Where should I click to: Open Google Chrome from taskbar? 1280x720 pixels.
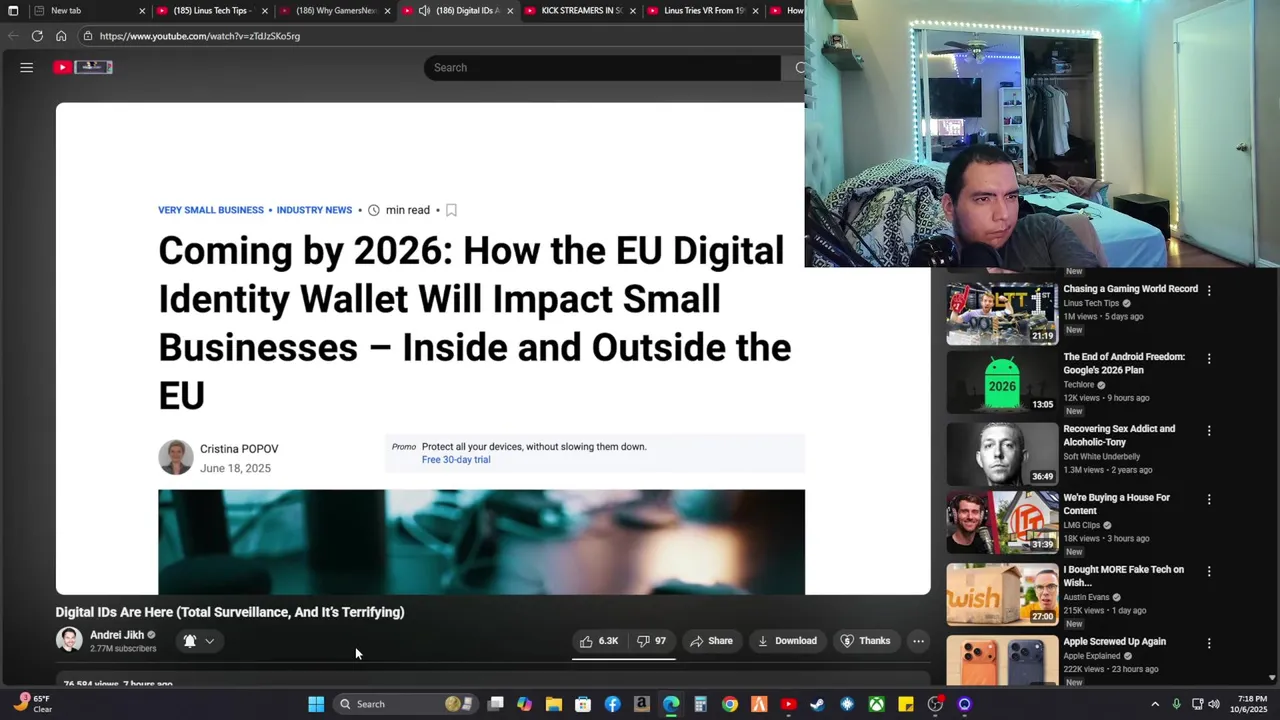[x=730, y=704]
